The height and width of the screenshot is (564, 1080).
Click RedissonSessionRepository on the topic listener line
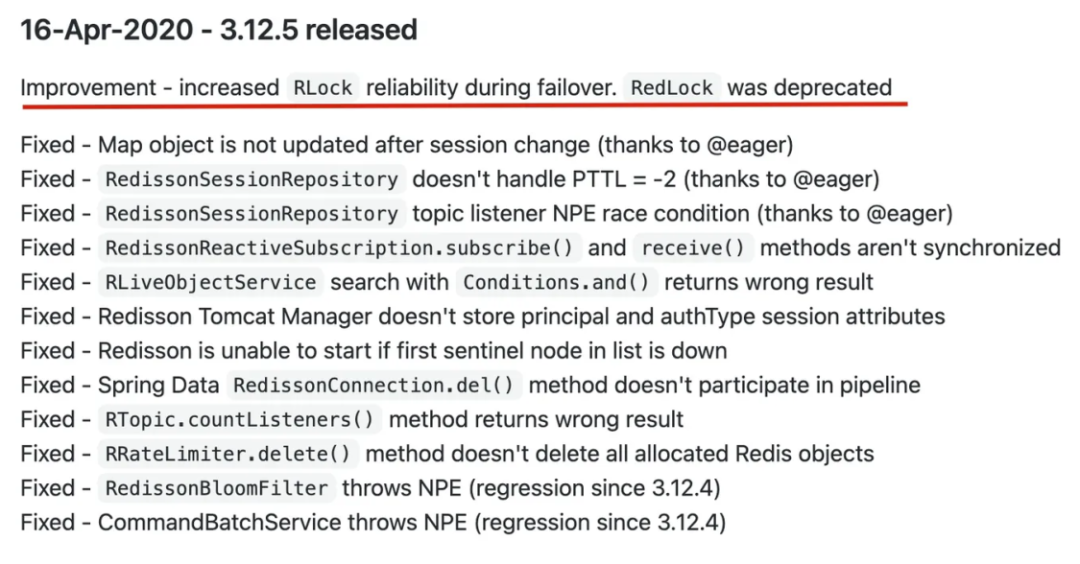pyautogui.click(x=251, y=214)
